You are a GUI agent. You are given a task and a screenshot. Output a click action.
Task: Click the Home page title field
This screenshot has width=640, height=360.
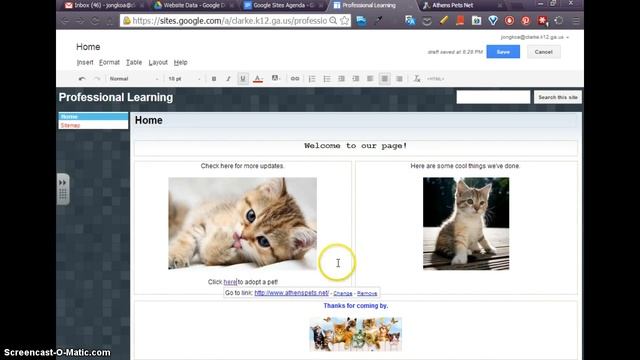(x=356, y=120)
